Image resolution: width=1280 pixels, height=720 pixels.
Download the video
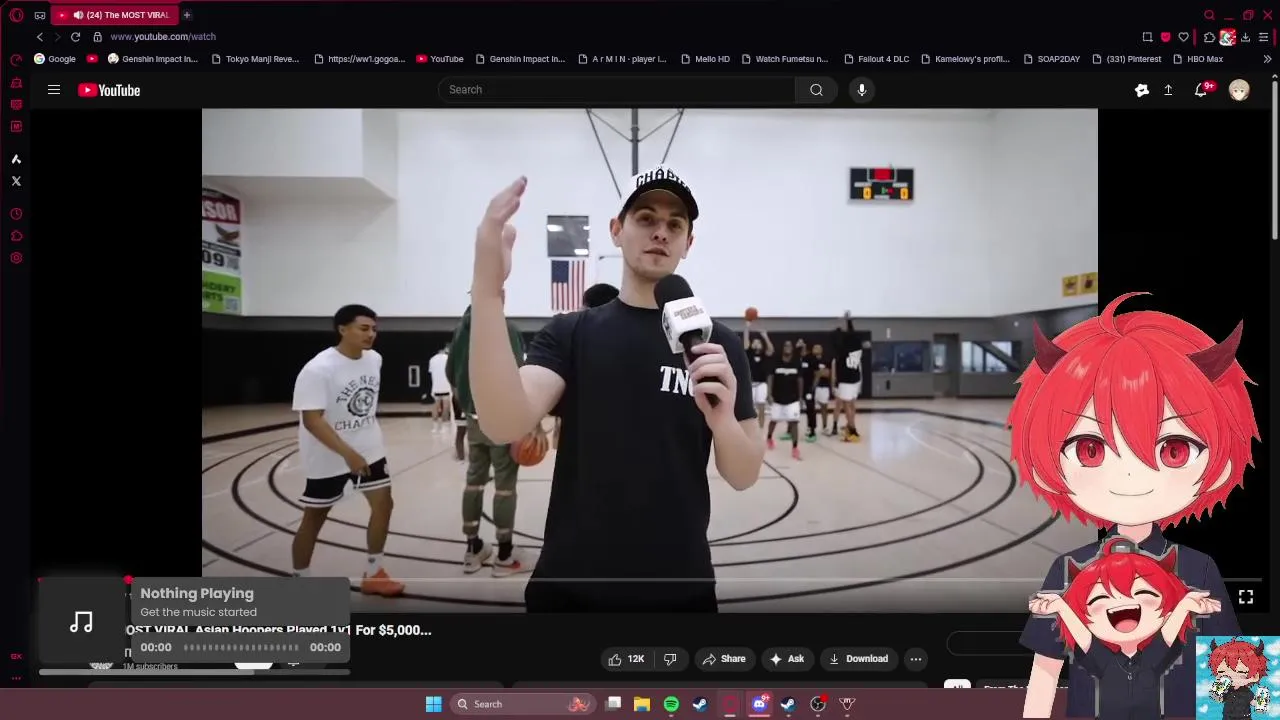(x=858, y=659)
